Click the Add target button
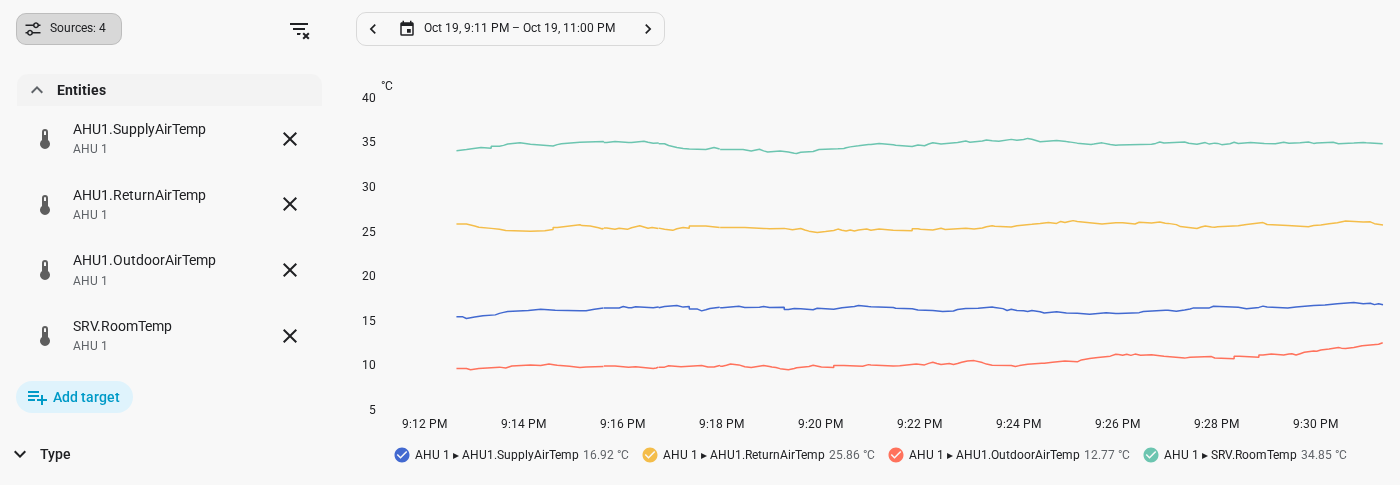1400x485 pixels. coord(74,397)
